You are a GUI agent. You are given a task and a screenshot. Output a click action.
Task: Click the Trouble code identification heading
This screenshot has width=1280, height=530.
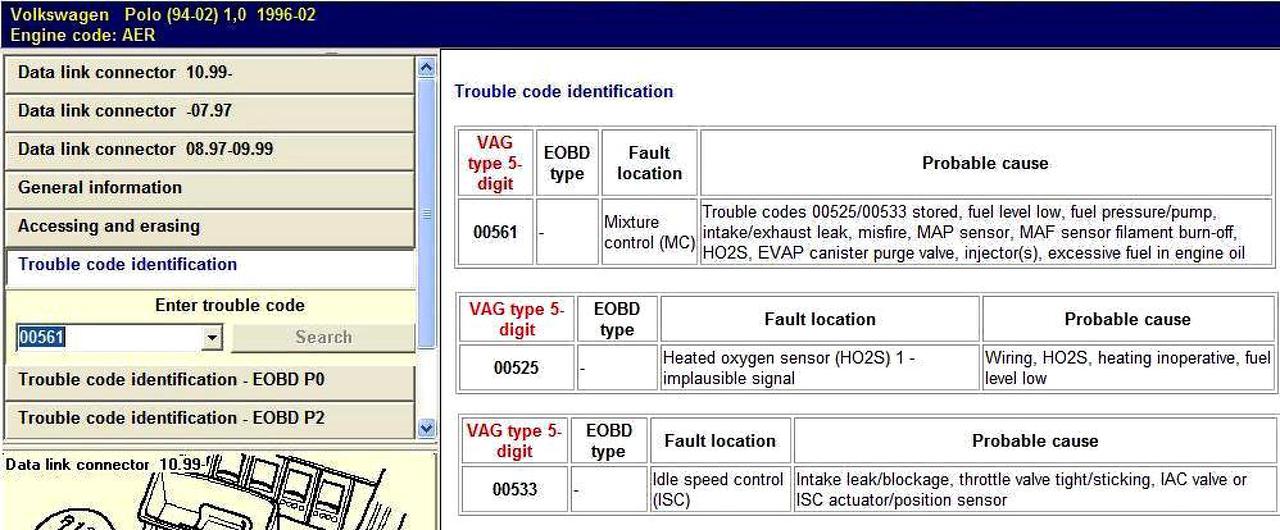pos(564,91)
